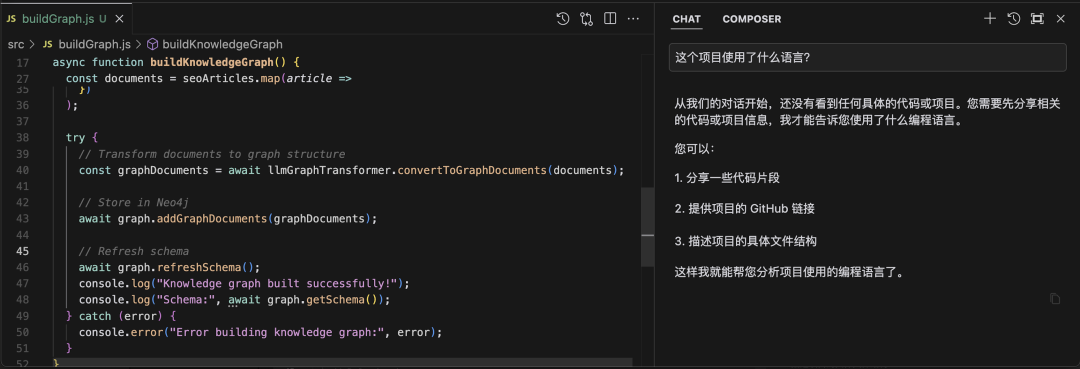Open source control changes icon in editor toolbar

pos(586,19)
